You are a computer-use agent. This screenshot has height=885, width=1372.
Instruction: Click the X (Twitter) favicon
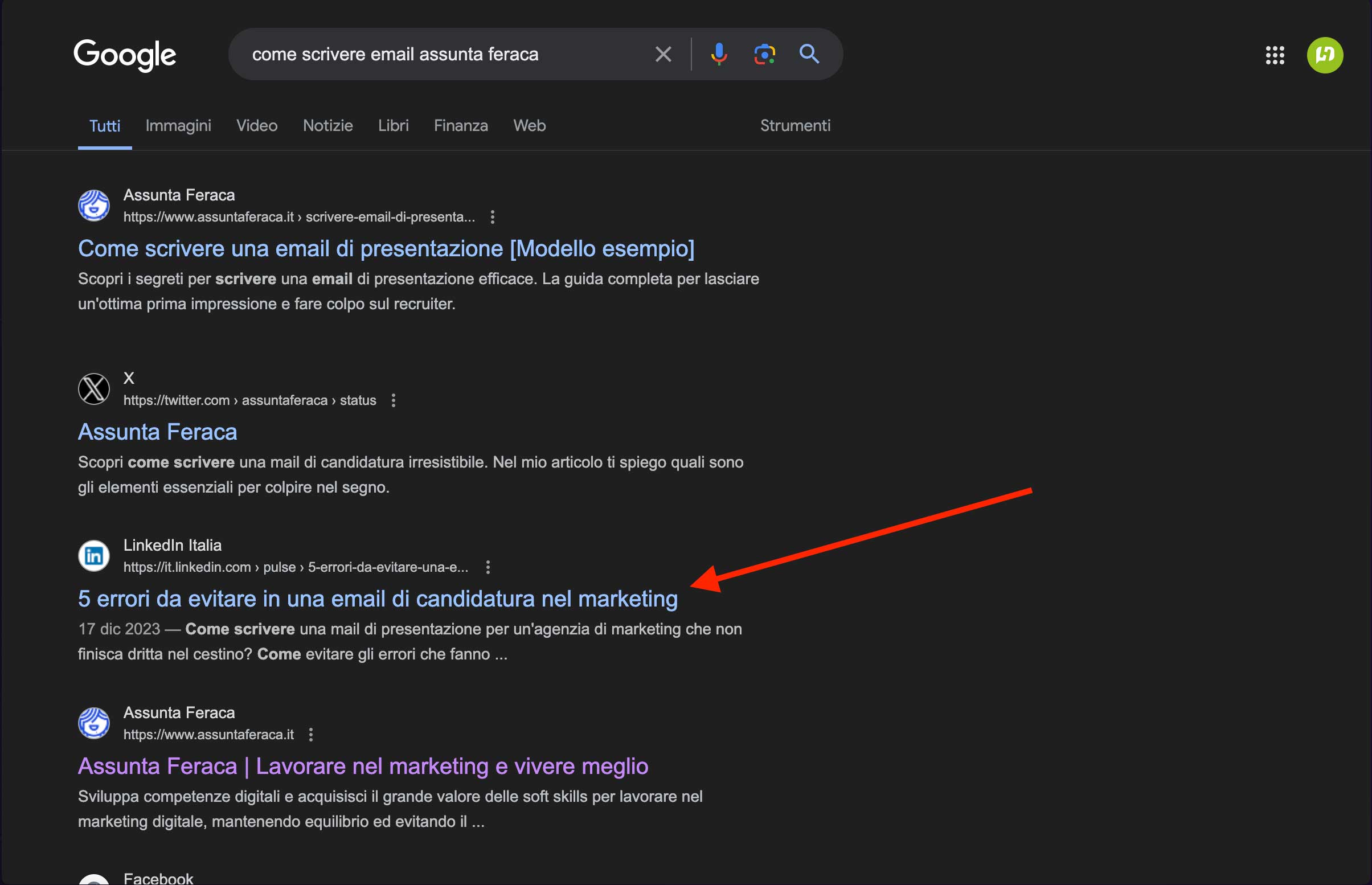click(93, 389)
